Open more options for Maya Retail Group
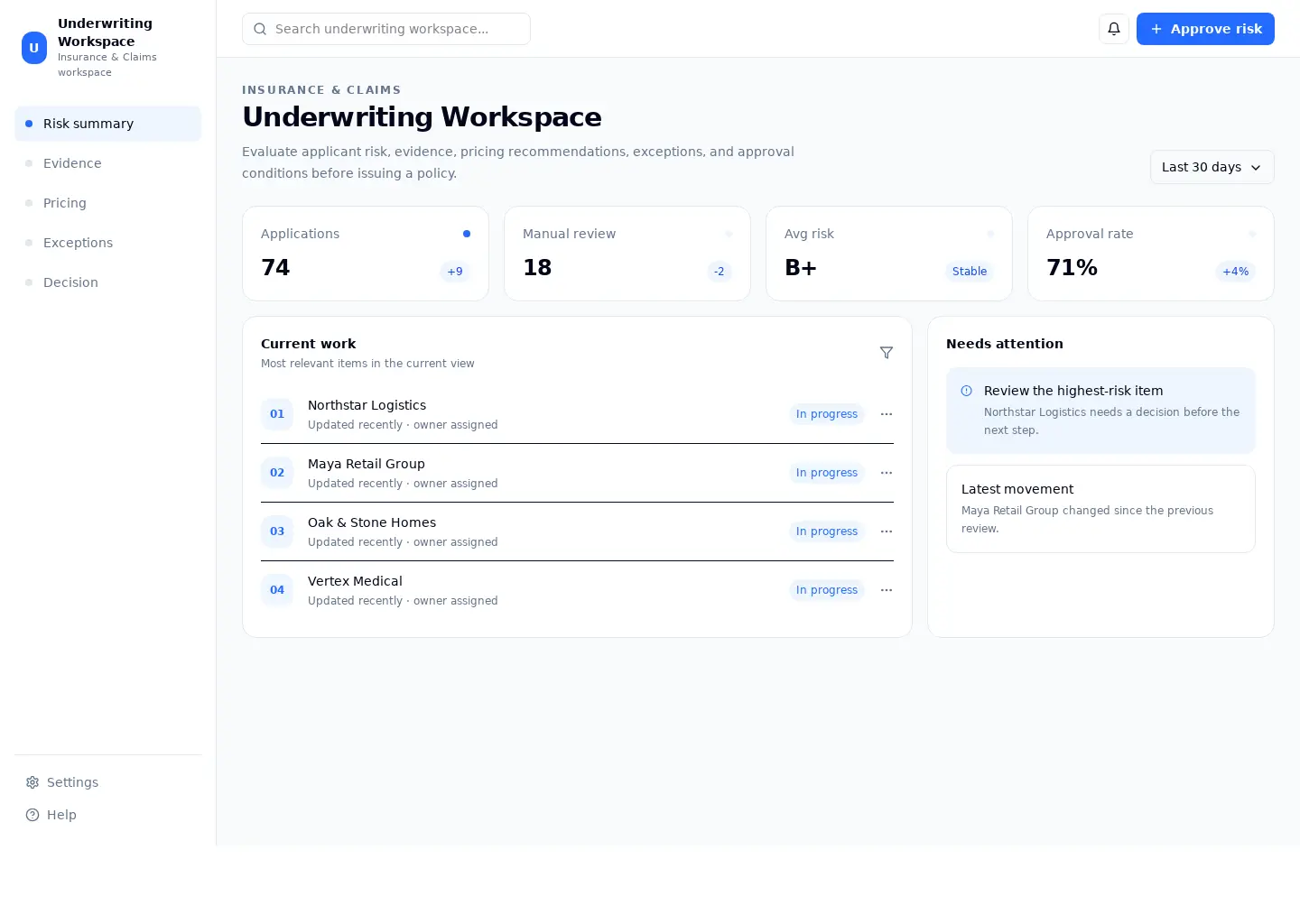Viewport: 1300px width, 924px height. coord(887,473)
